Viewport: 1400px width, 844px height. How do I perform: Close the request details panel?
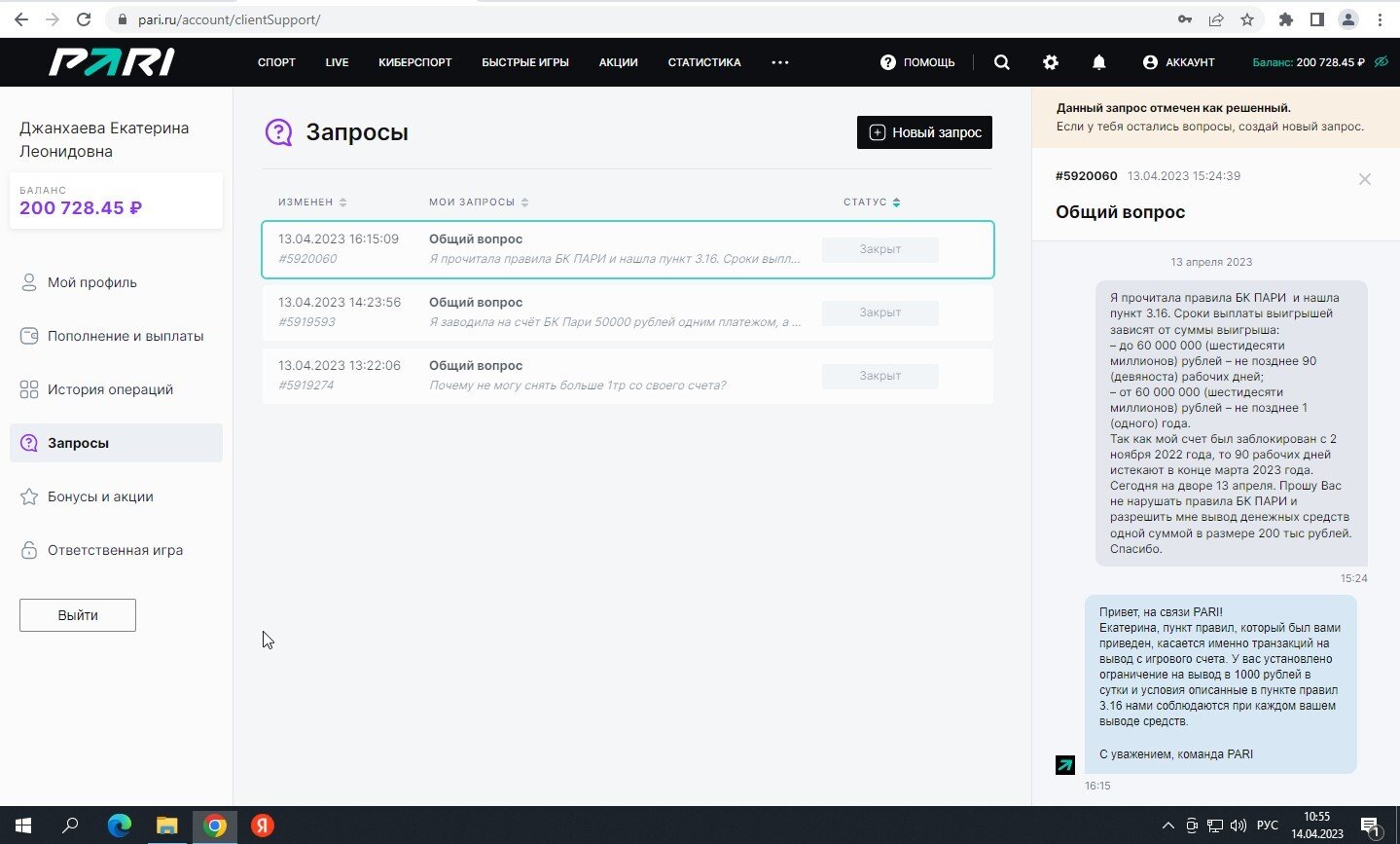(1364, 179)
